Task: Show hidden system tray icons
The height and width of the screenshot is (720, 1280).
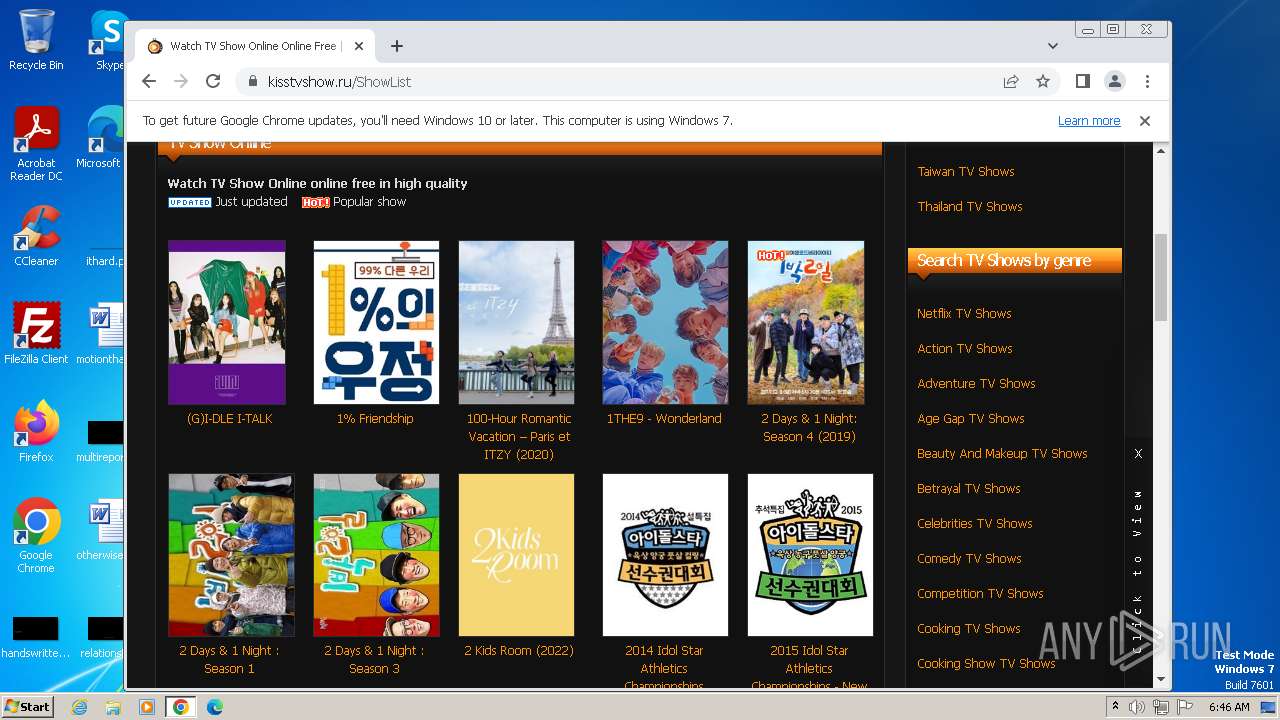Action: click(1115, 707)
